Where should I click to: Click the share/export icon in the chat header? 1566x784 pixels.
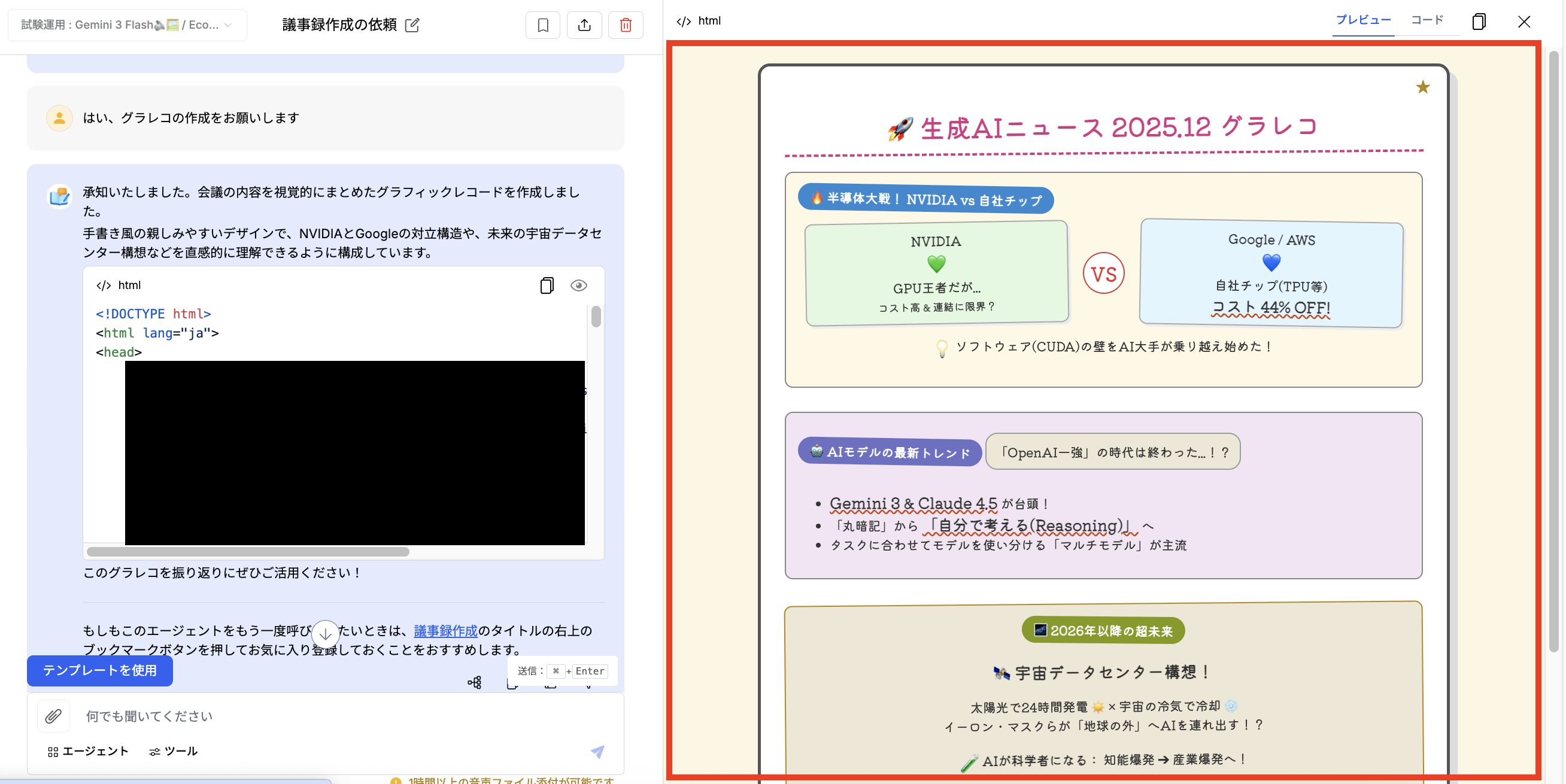click(x=584, y=25)
